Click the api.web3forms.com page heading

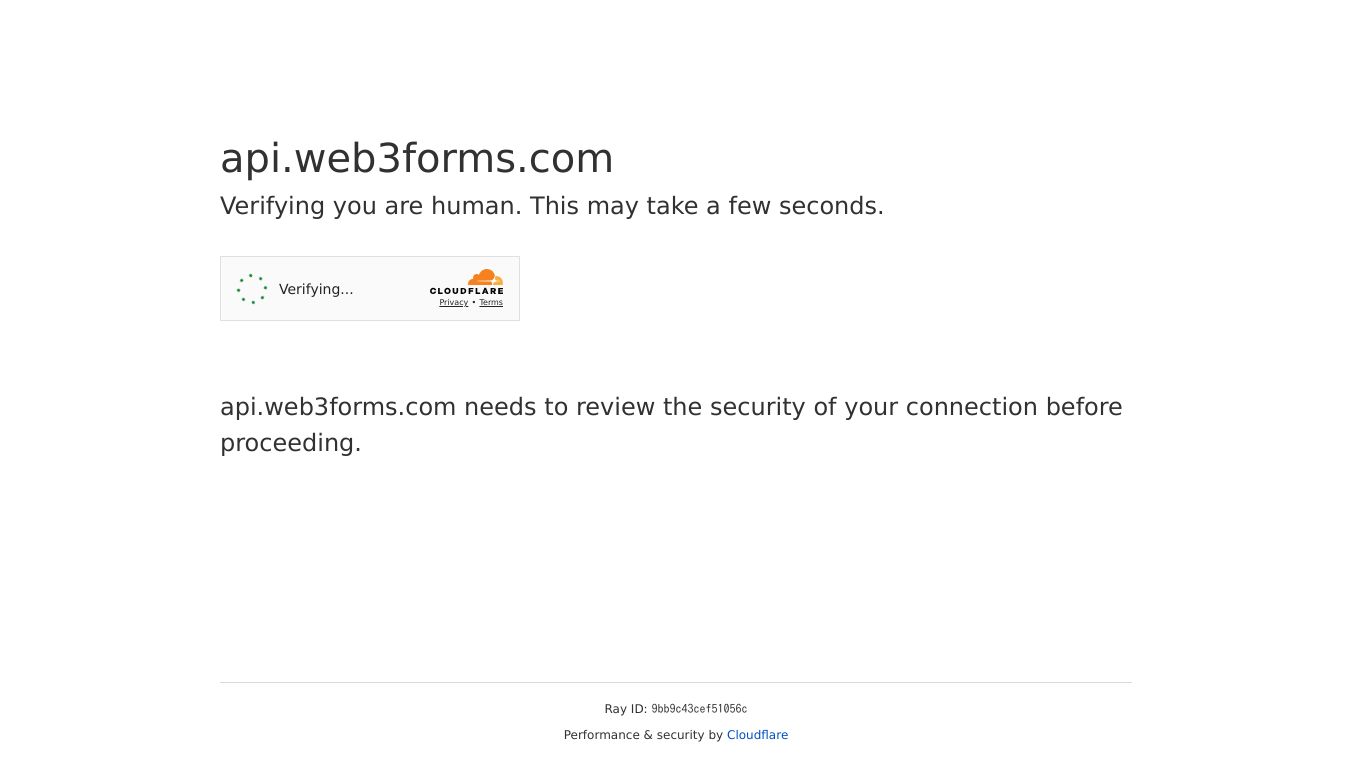(416, 158)
